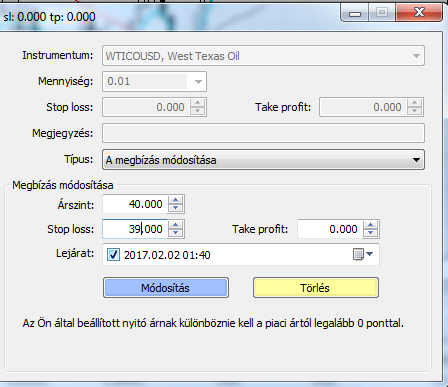The width and height of the screenshot is (448, 387).
Task: Click the Megbízás módosítása group label
Action: pyautogui.click(x=63, y=185)
